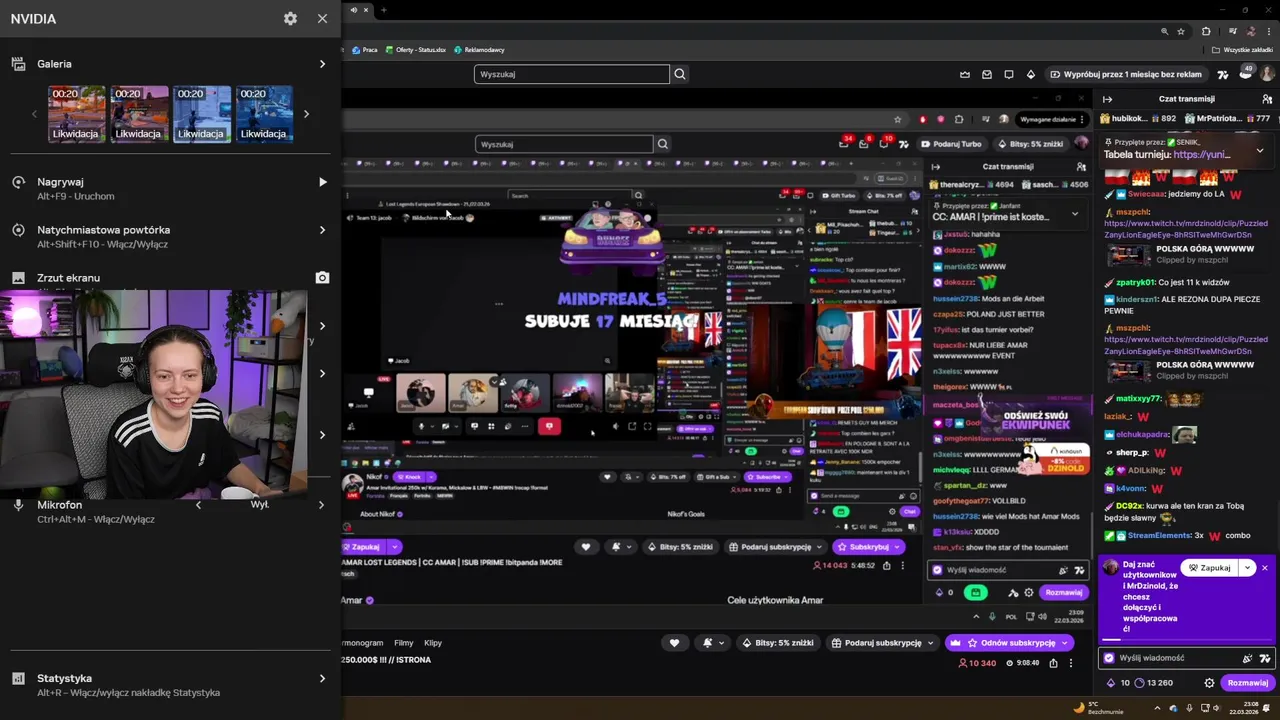The image size is (1280, 720).
Task: Open a new browser tab
Action: [384, 10]
